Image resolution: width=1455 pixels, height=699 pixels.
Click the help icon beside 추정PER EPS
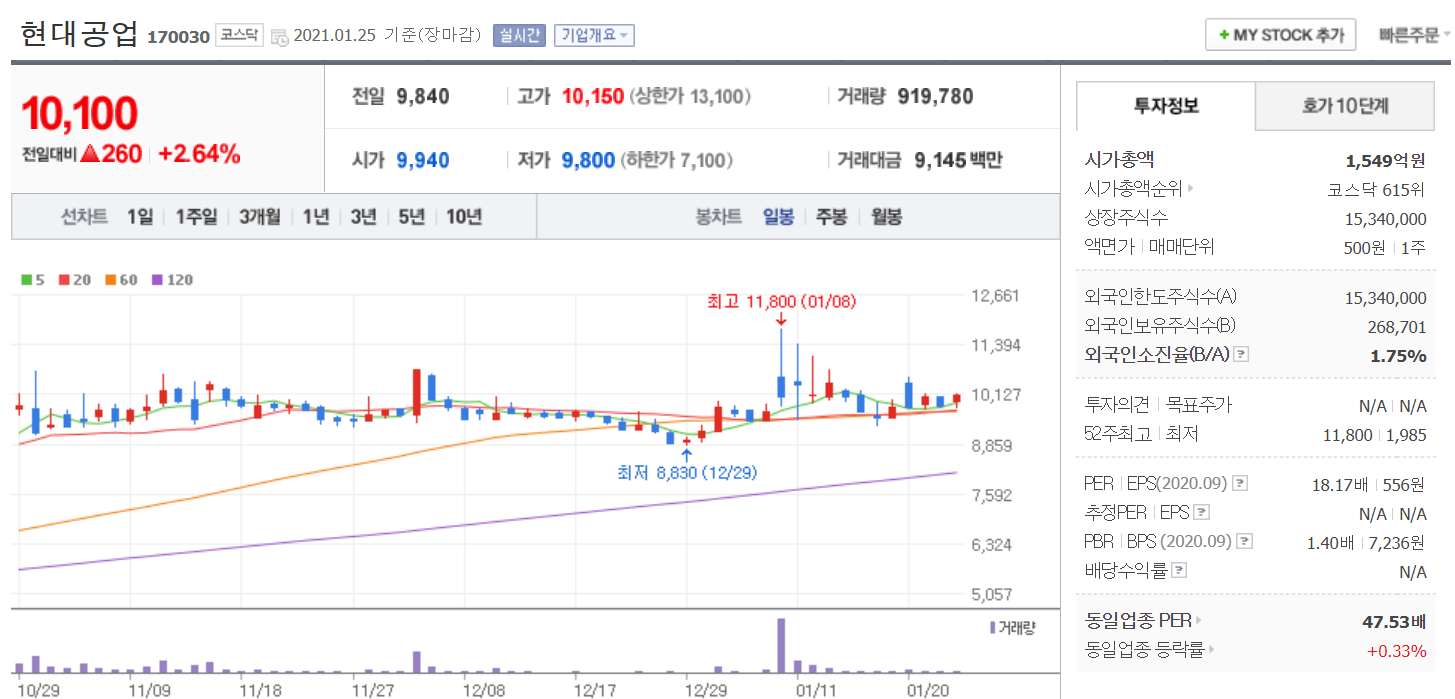(1202, 513)
